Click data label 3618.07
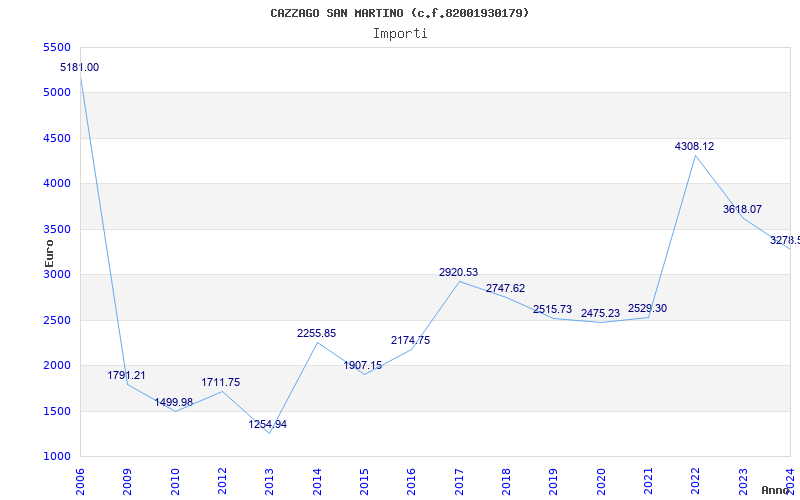 [742, 209]
